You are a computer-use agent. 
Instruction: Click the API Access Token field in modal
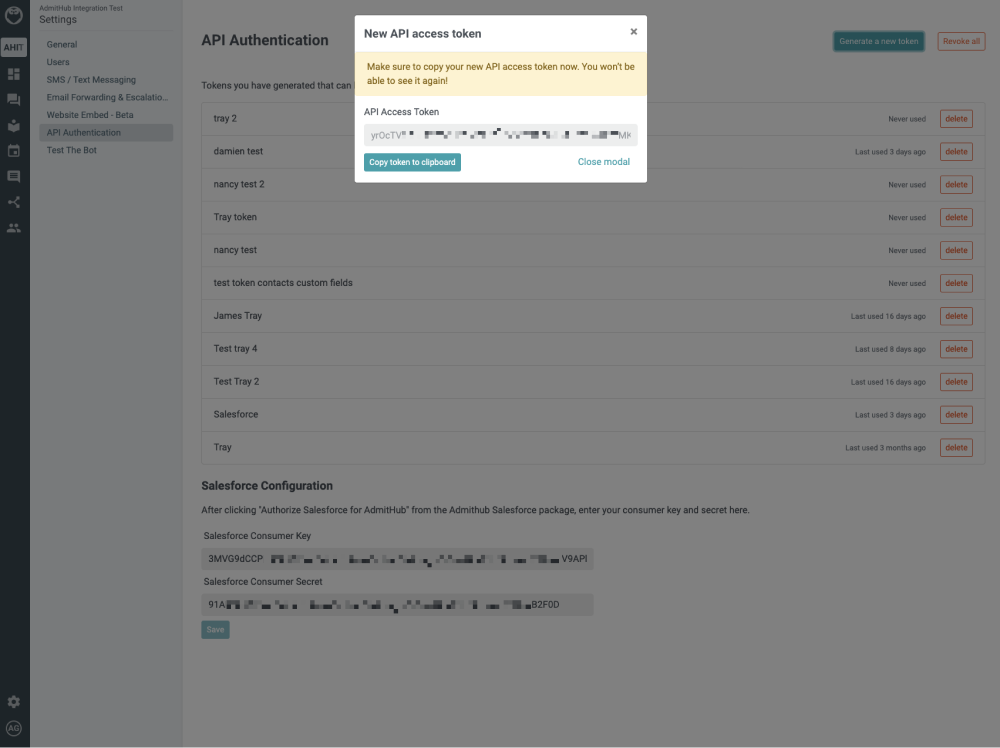[500, 134]
